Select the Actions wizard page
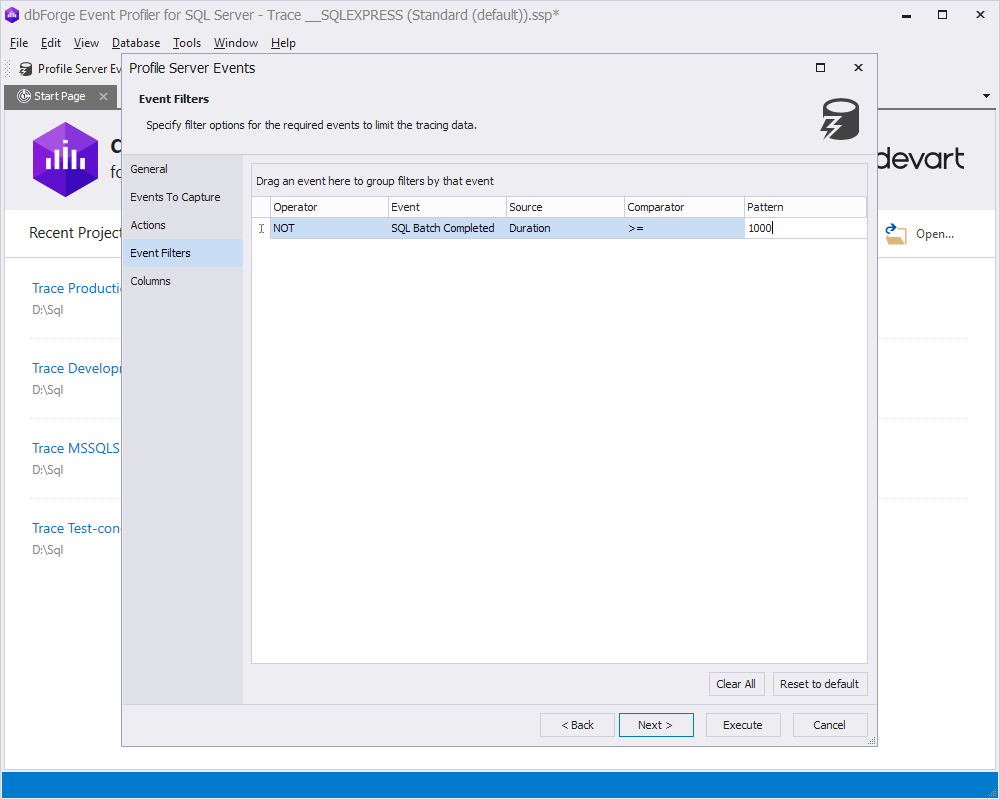This screenshot has width=1000, height=800. pos(182,225)
